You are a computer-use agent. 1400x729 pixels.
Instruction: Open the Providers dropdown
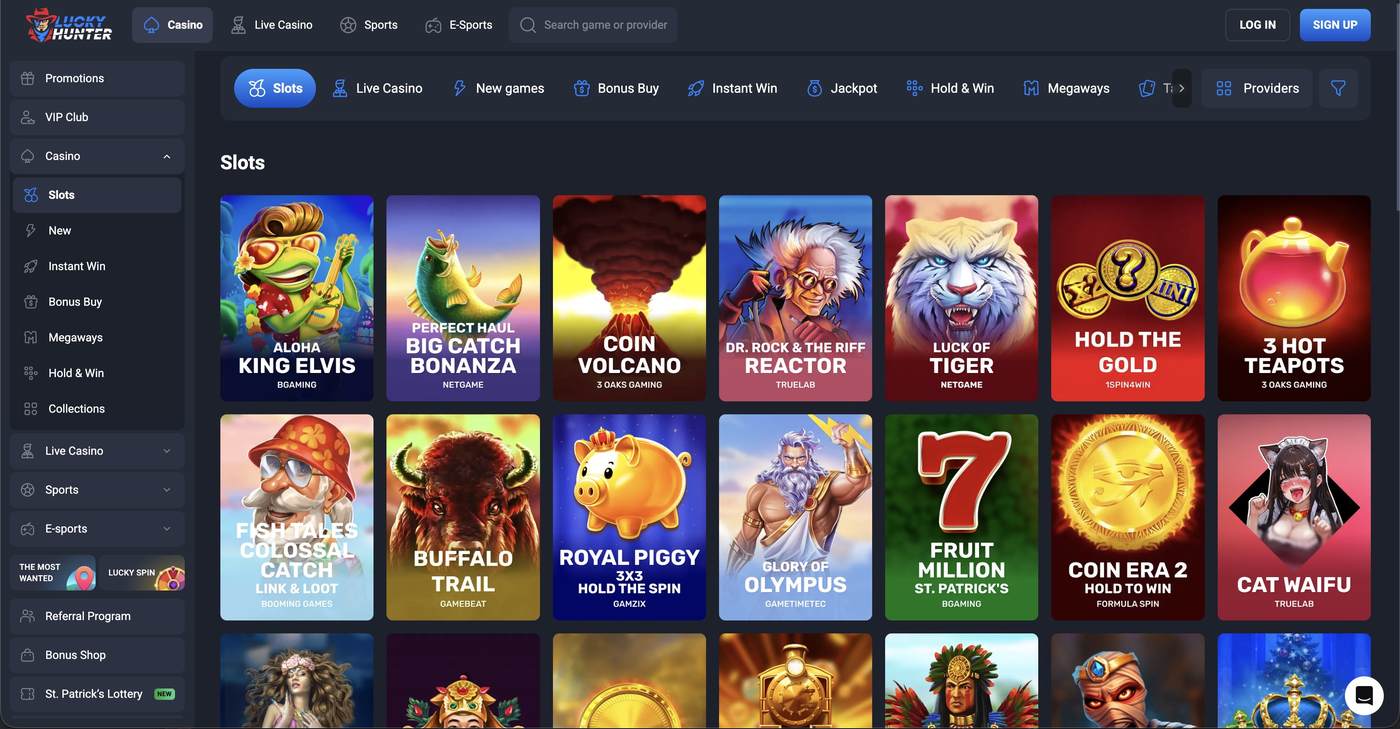point(1257,88)
